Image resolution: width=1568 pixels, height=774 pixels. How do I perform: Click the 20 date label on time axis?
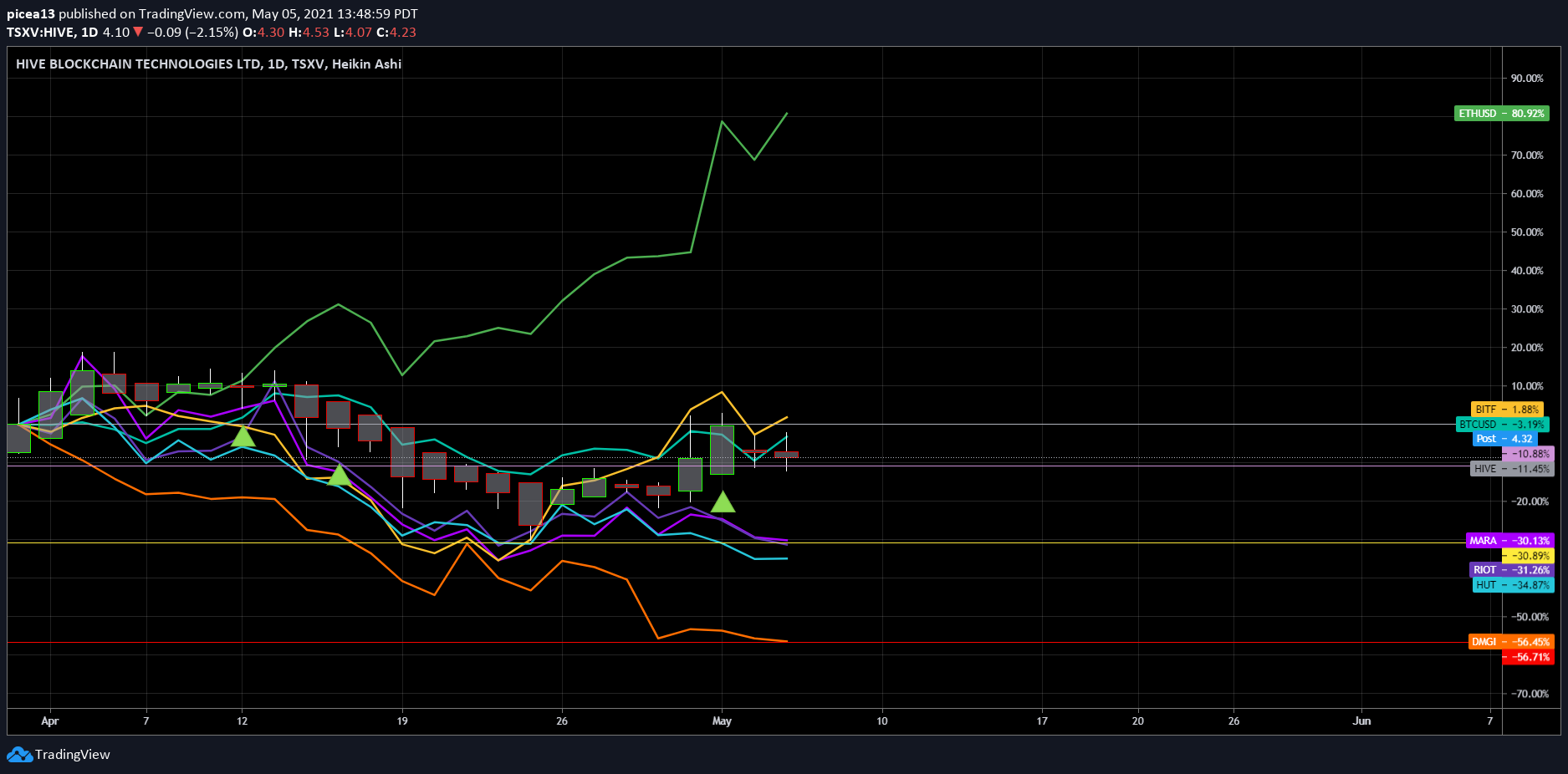click(1138, 721)
